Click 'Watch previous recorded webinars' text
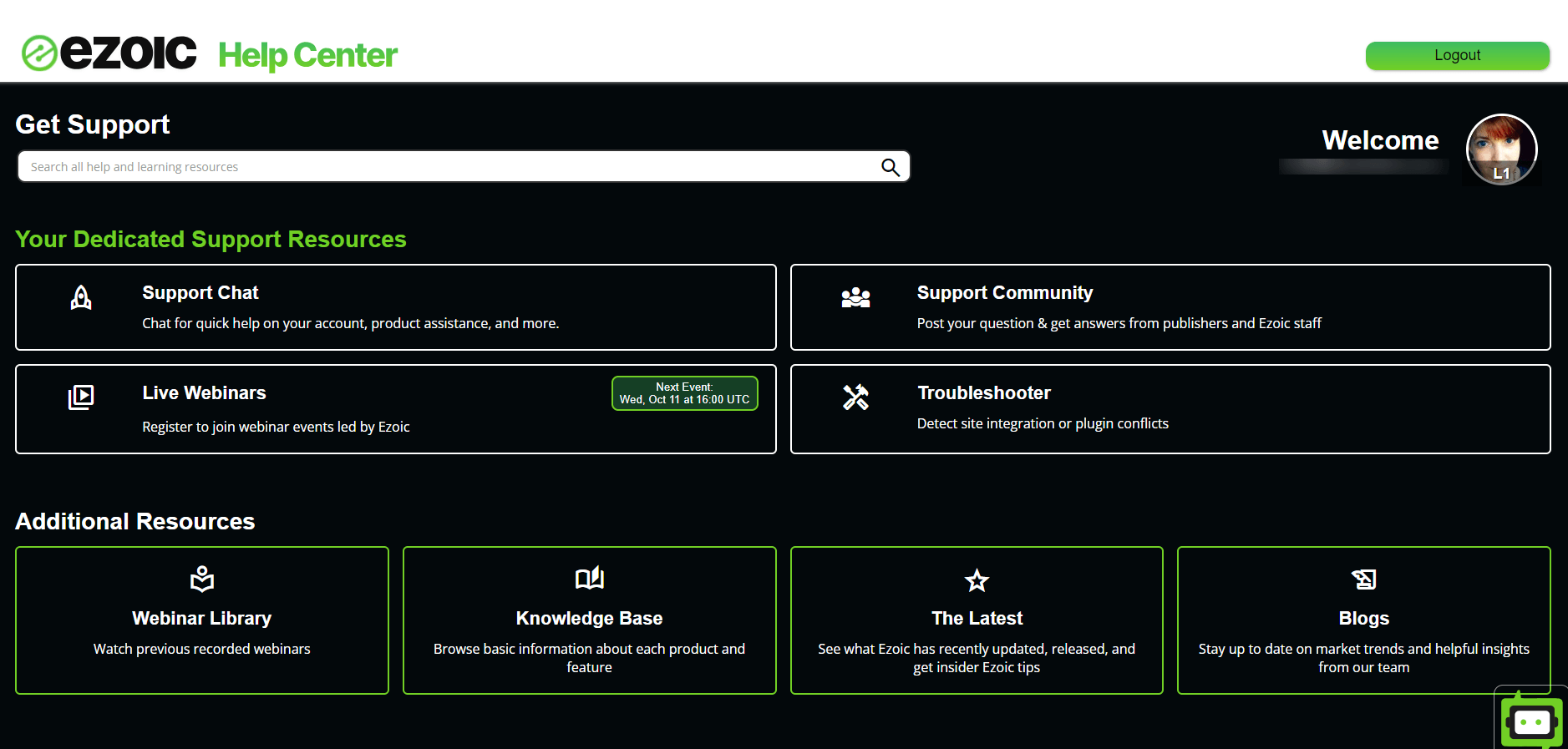The width and height of the screenshot is (1568, 749). pyautogui.click(x=202, y=649)
